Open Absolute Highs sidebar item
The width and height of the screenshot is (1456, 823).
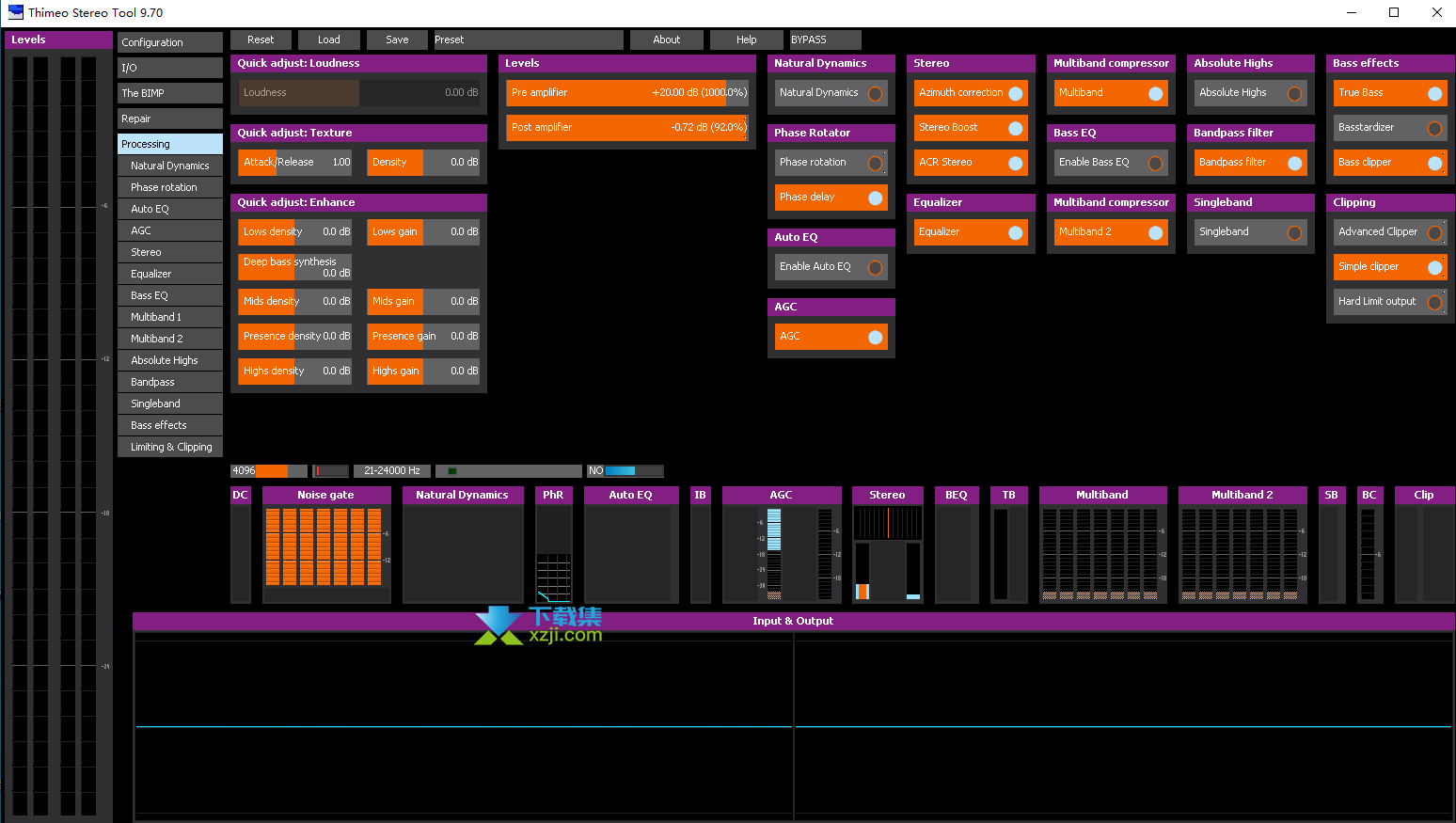click(x=170, y=360)
